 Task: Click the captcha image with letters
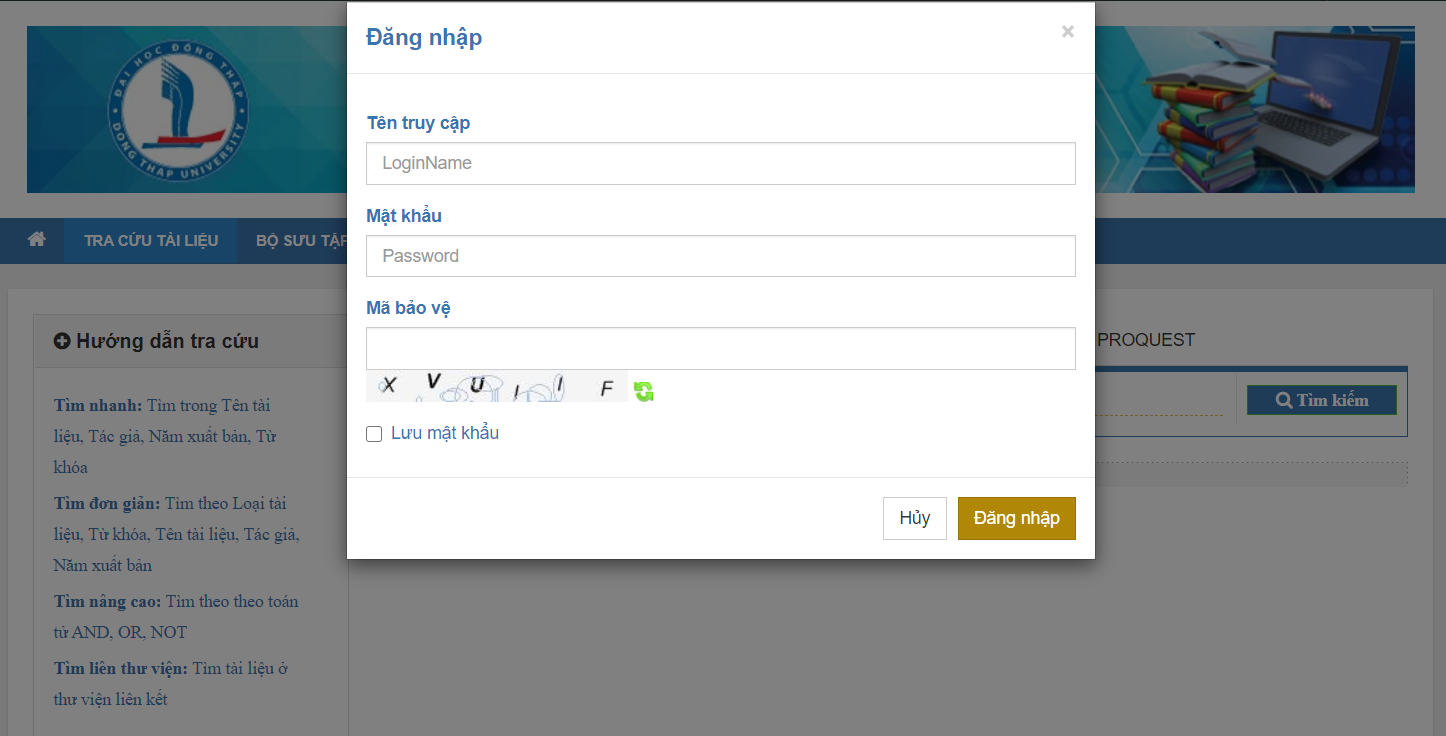(496, 387)
